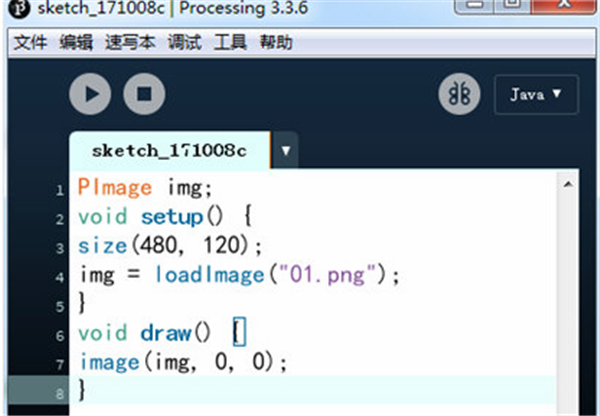Open the 调试 menu
Image resolution: width=600 pixels, height=416 pixels.
point(184,42)
